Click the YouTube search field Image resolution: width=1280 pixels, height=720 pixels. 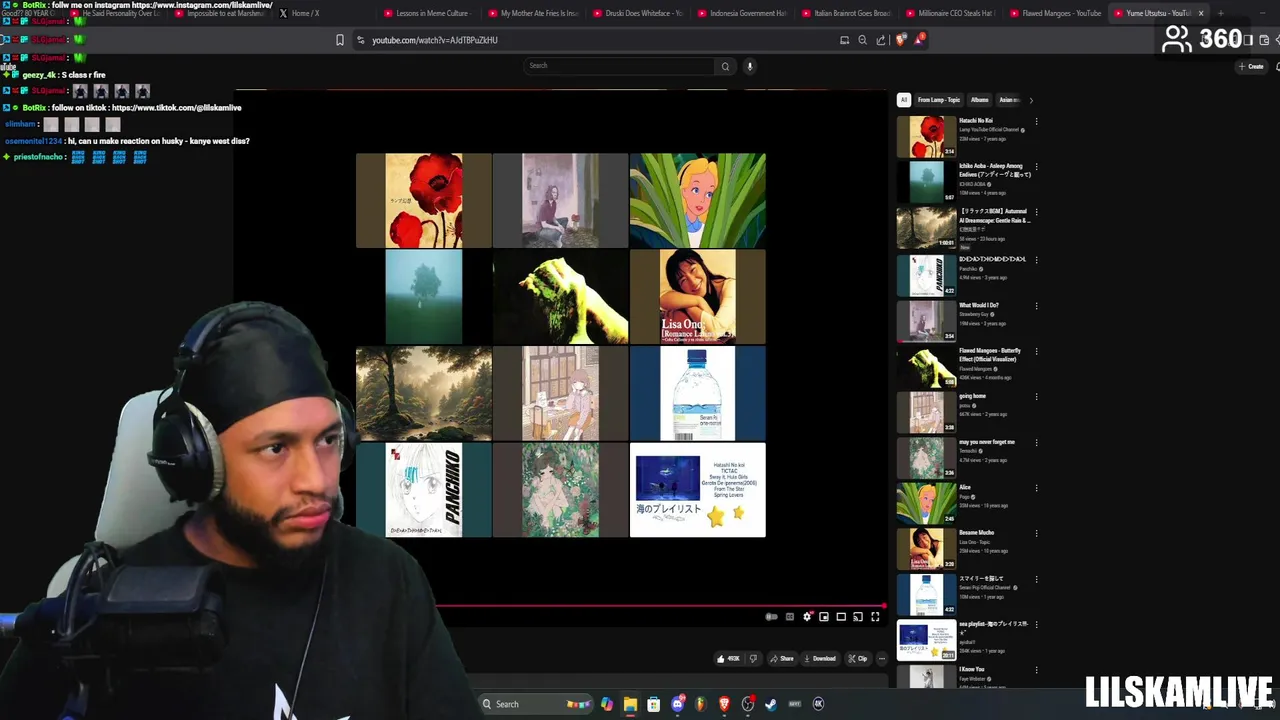pos(618,66)
